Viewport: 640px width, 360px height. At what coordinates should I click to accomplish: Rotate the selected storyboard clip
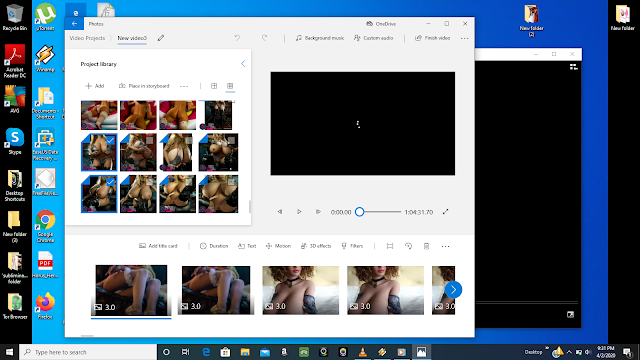coord(408,246)
